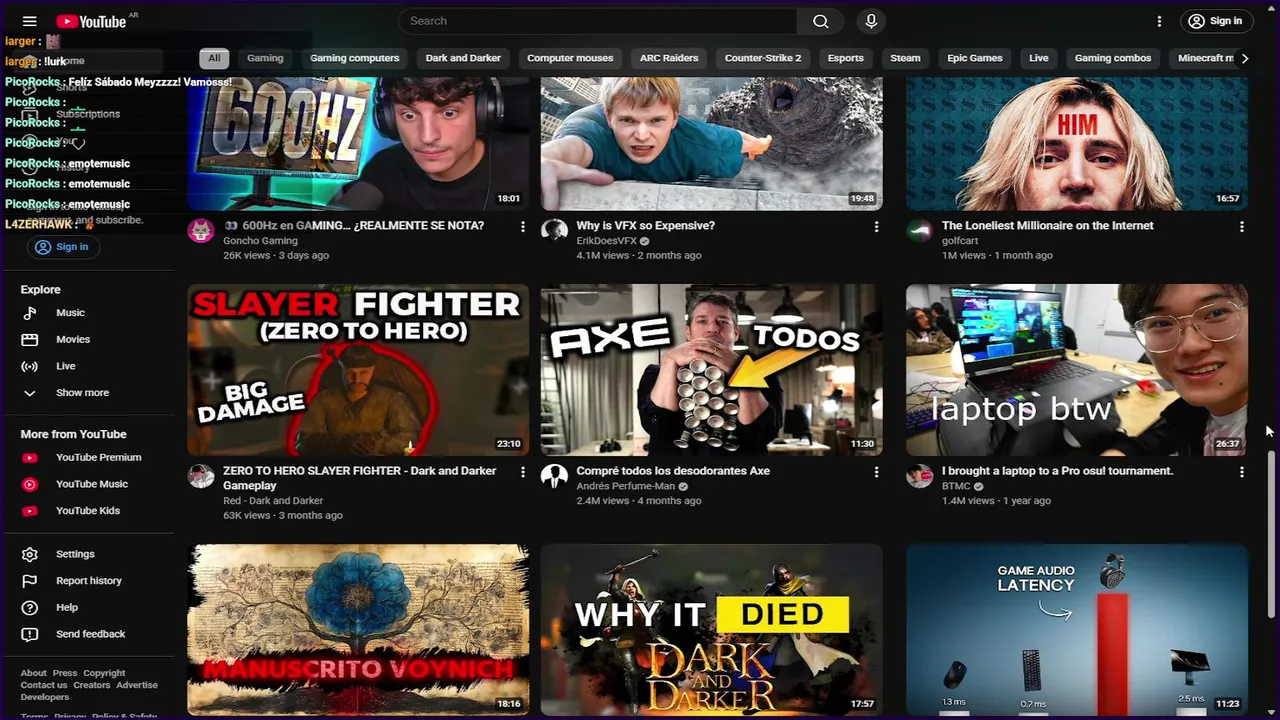Open Live in Explore section
Image resolution: width=1280 pixels, height=720 pixels.
[65, 366]
